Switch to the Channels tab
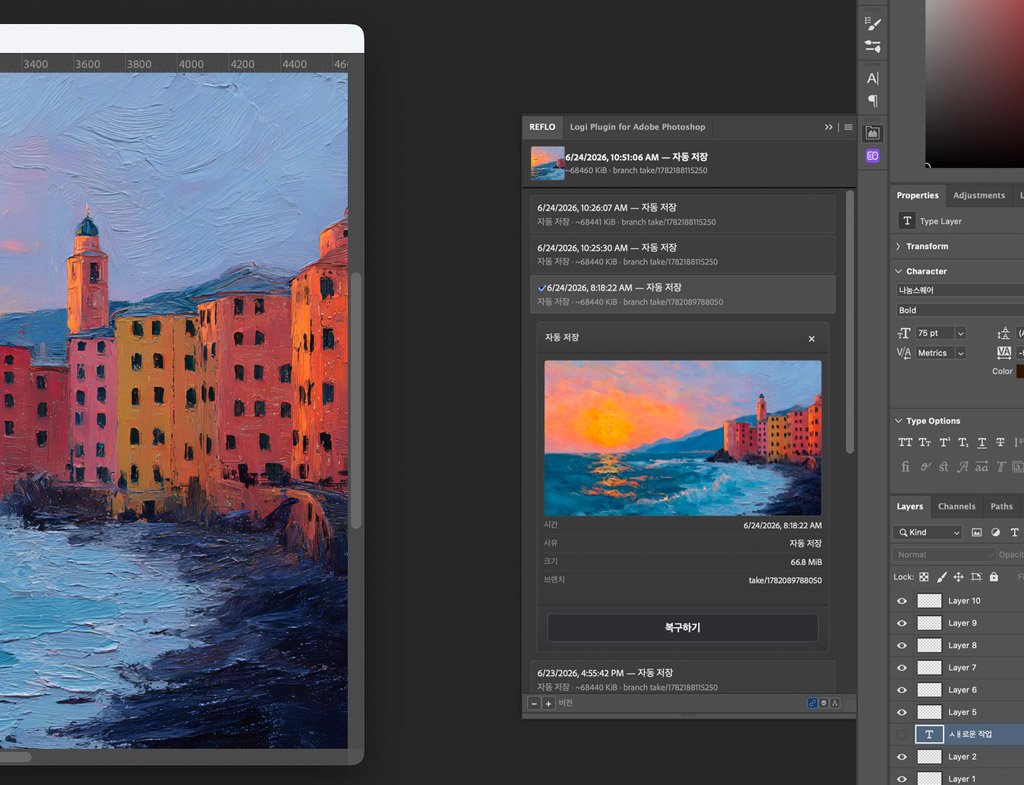The width and height of the screenshot is (1024, 785). 957,506
